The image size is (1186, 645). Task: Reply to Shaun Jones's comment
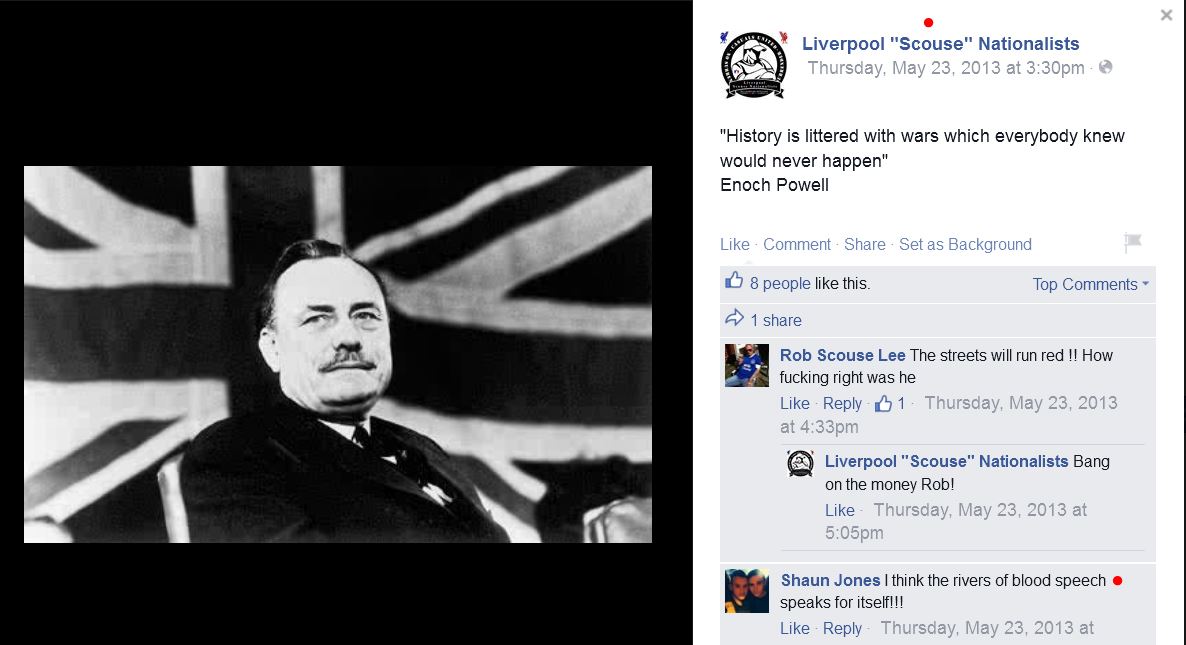click(x=842, y=628)
